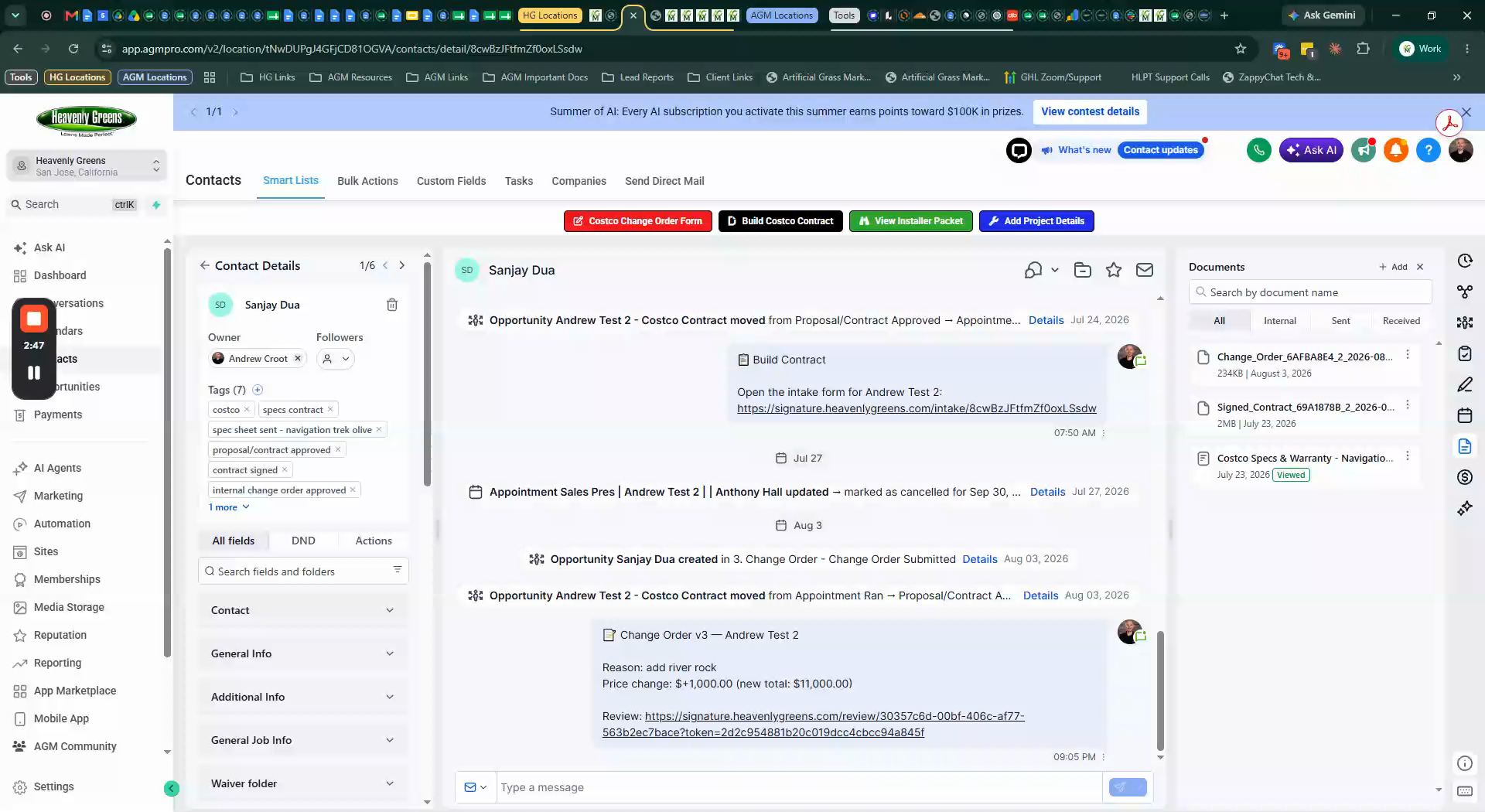The height and width of the screenshot is (812, 1485).
Task: Click the green megaphone announcements icon
Action: pyautogui.click(x=1363, y=150)
